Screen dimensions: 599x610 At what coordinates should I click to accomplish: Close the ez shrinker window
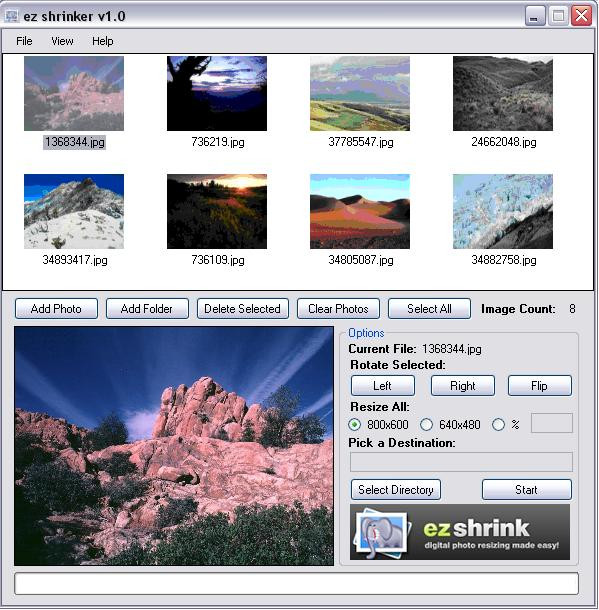(581, 16)
